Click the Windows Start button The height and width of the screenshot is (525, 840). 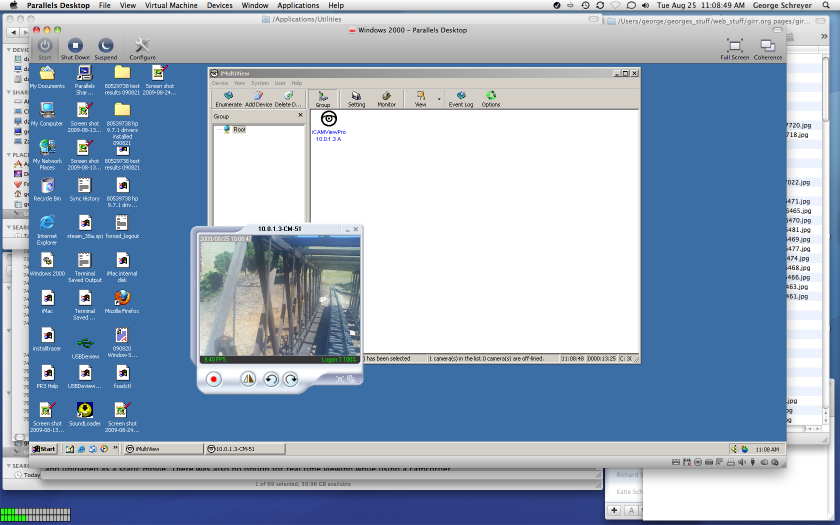44,449
